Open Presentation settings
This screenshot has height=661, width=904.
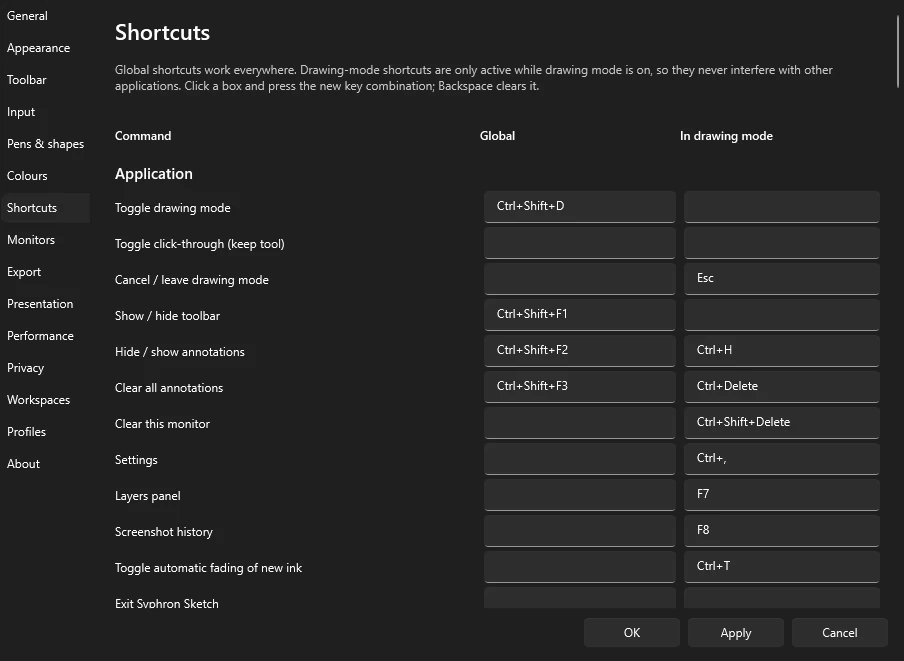click(45, 304)
